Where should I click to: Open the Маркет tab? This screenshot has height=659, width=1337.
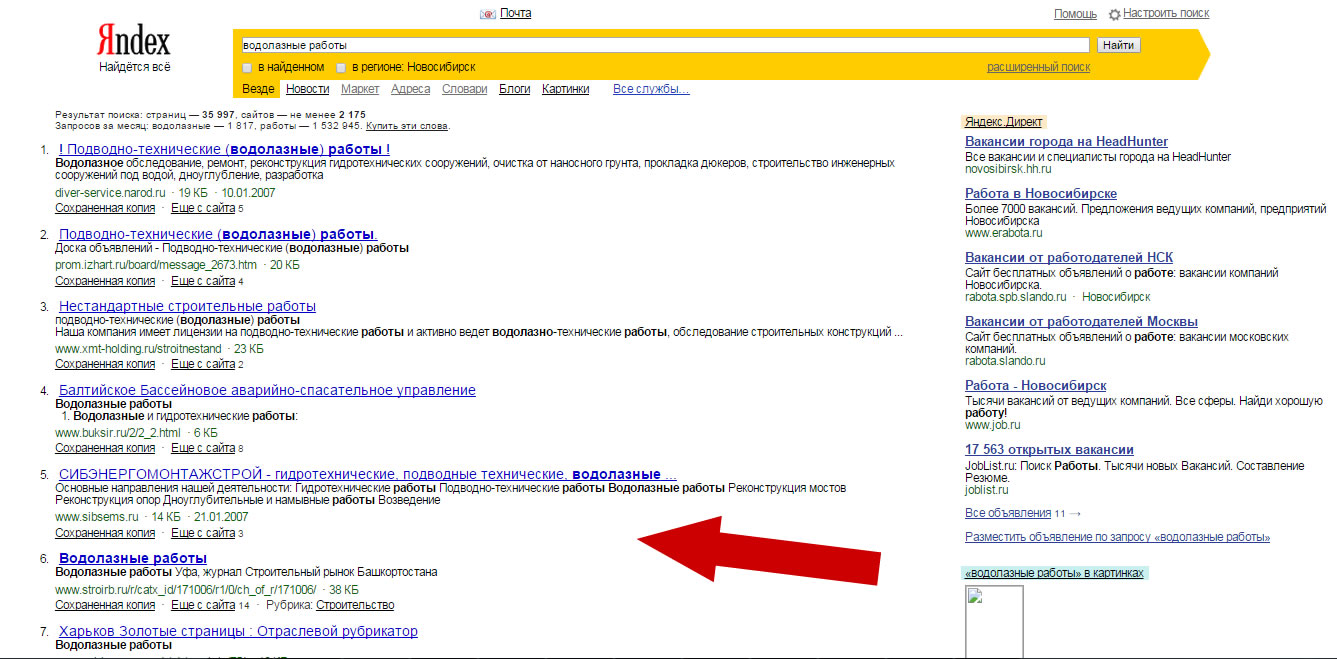tap(360, 89)
